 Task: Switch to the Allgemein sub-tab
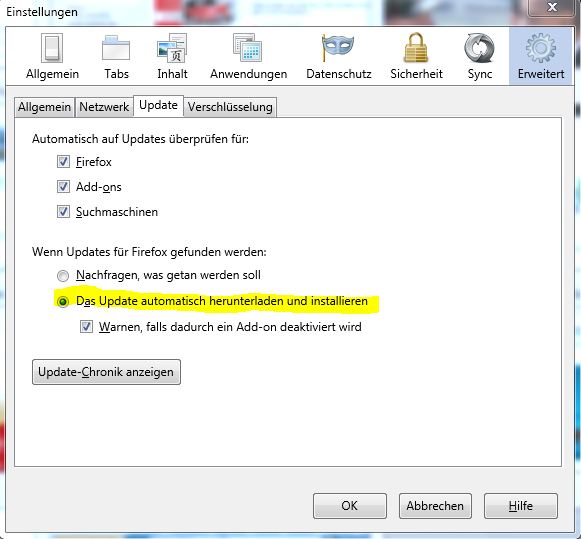click(44, 107)
